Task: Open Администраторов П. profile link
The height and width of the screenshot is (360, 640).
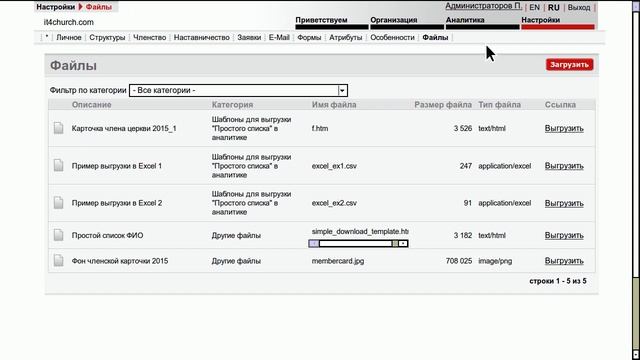Action: (x=483, y=7)
